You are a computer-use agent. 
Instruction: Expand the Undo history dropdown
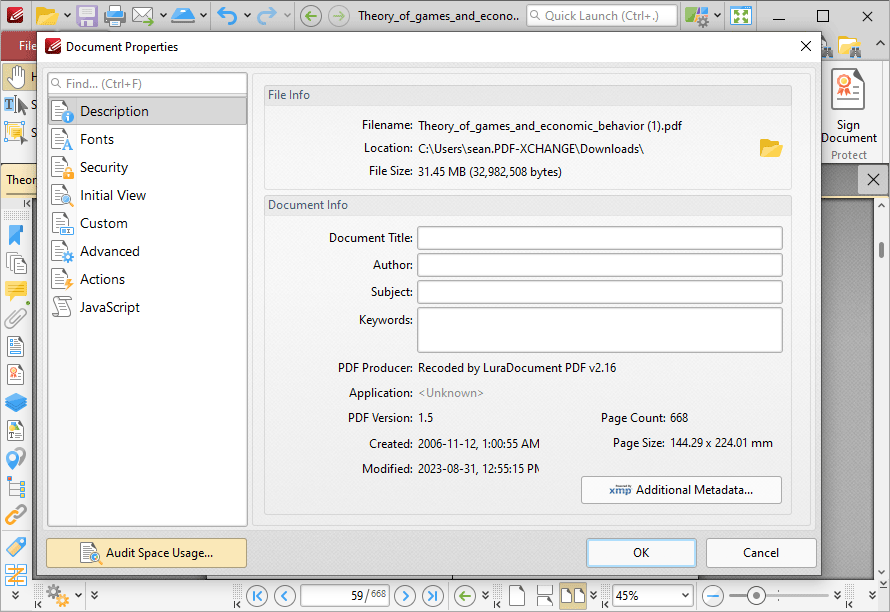247,16
